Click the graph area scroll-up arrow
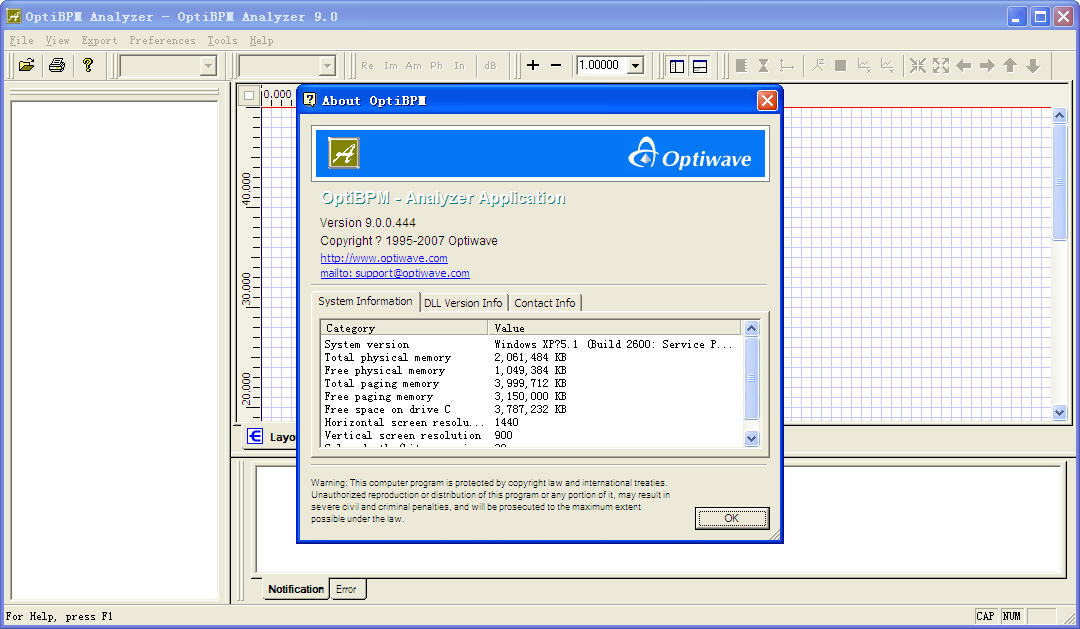 (1059, 115)
